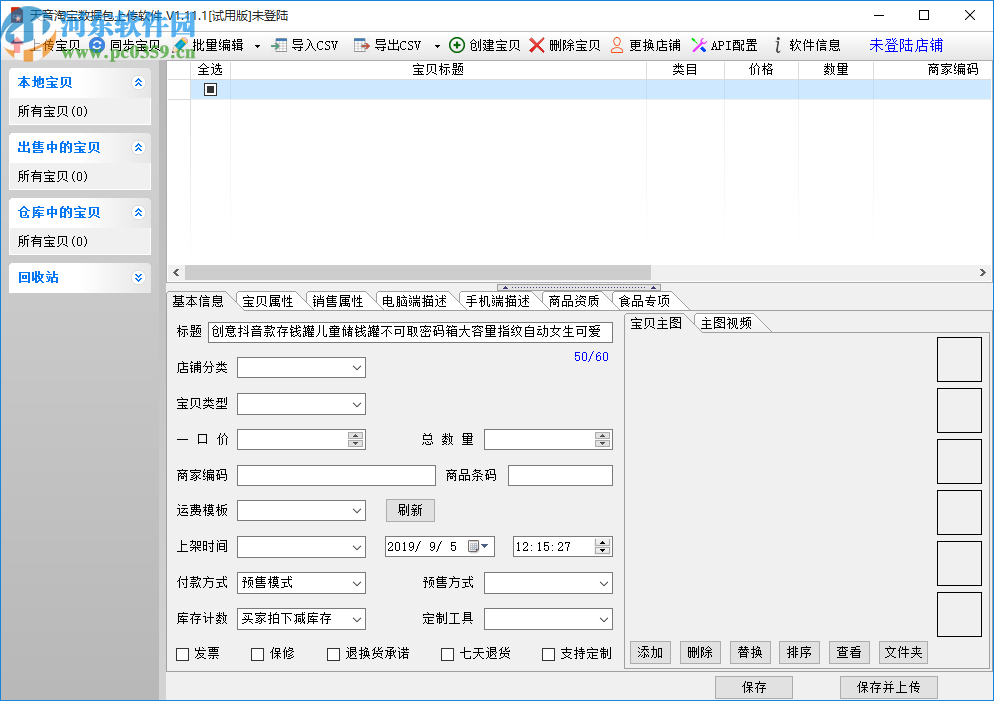Switch to the 销售属性 tab
994x701 pixels.
tap(337, 301)
